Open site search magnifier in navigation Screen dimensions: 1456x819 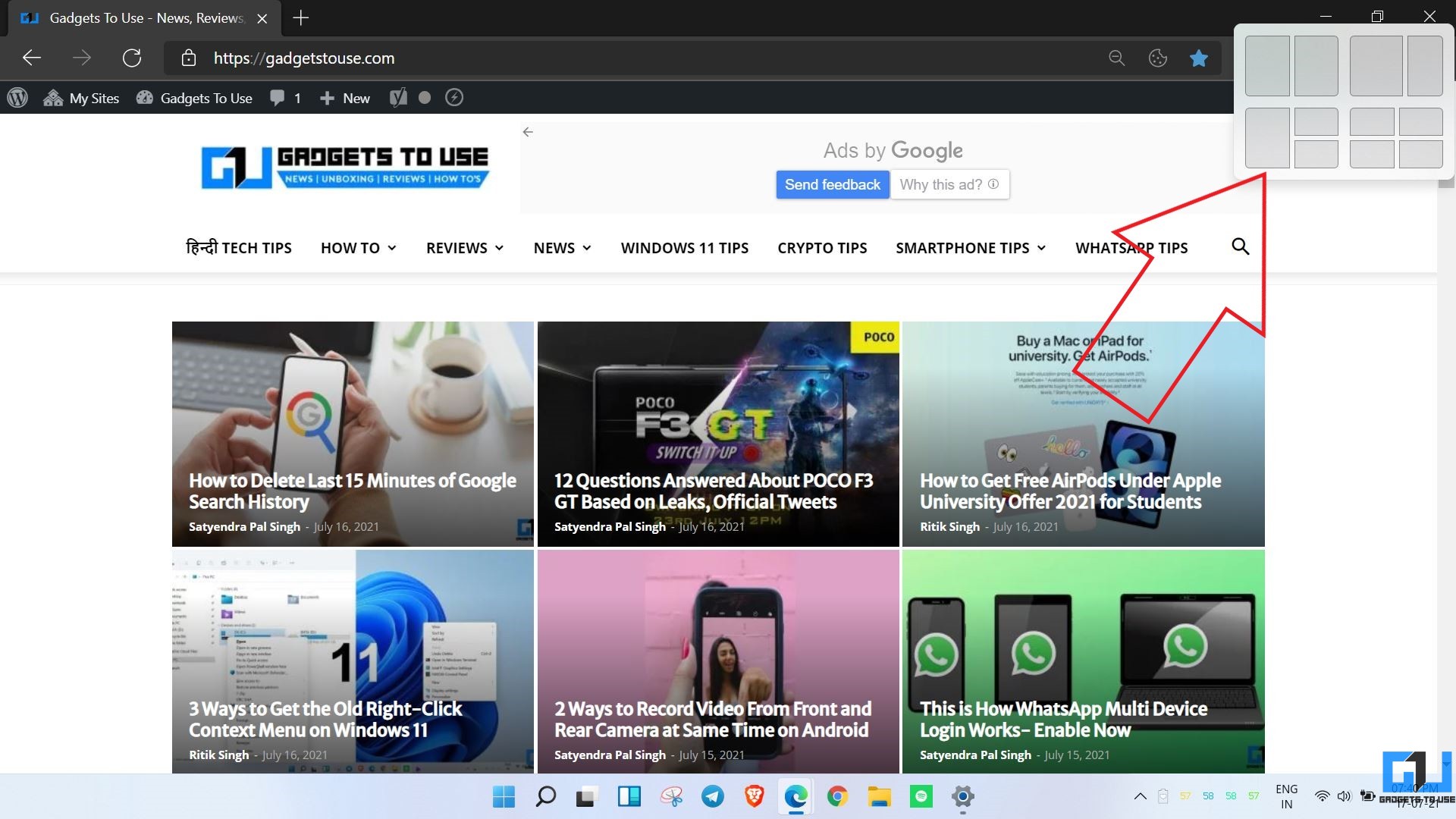click(x=1241, y=246)
